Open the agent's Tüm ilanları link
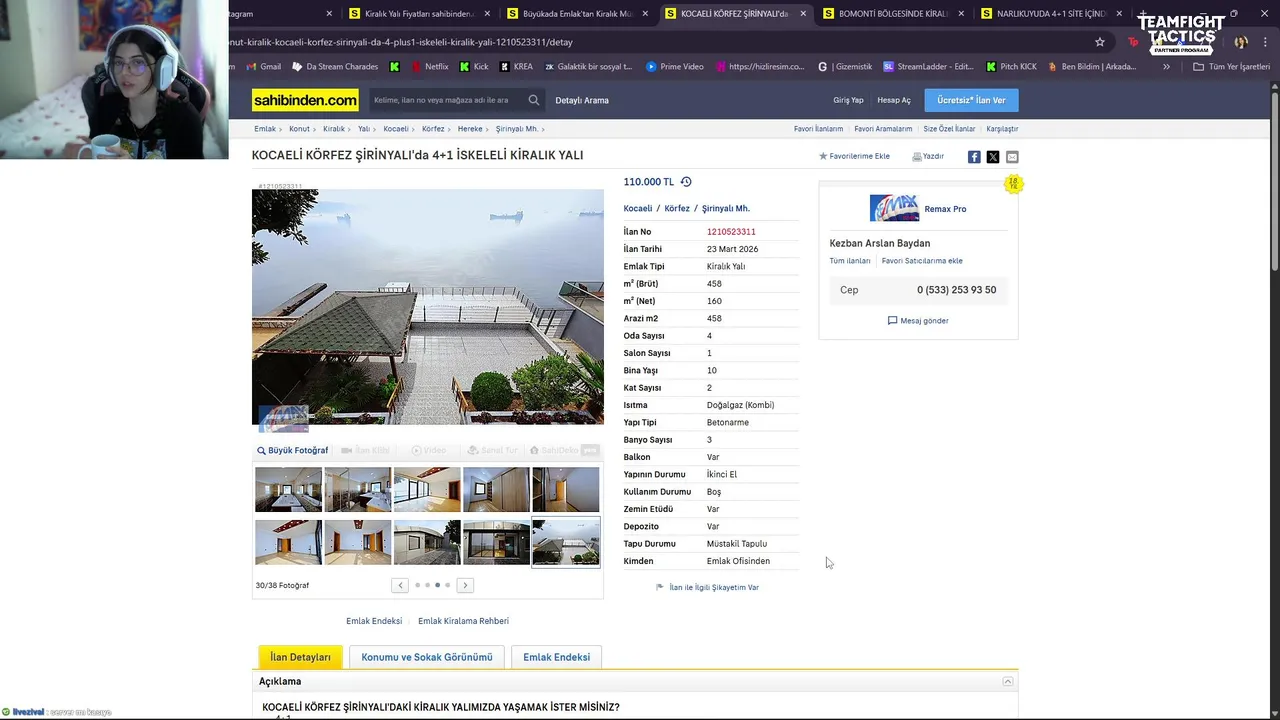 [x=850, y=261]
